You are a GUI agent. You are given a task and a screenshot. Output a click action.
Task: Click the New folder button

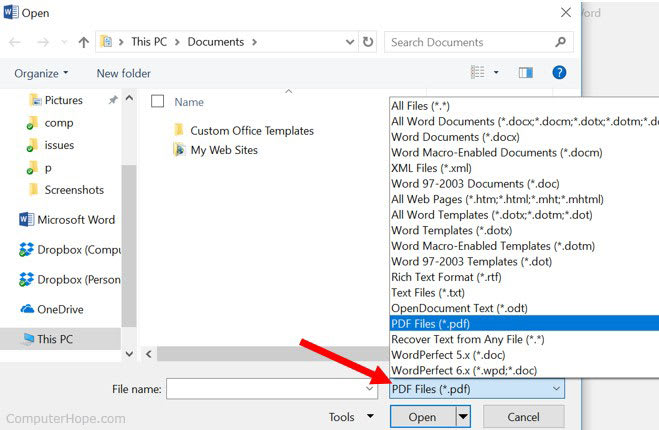tap(123, 73)
